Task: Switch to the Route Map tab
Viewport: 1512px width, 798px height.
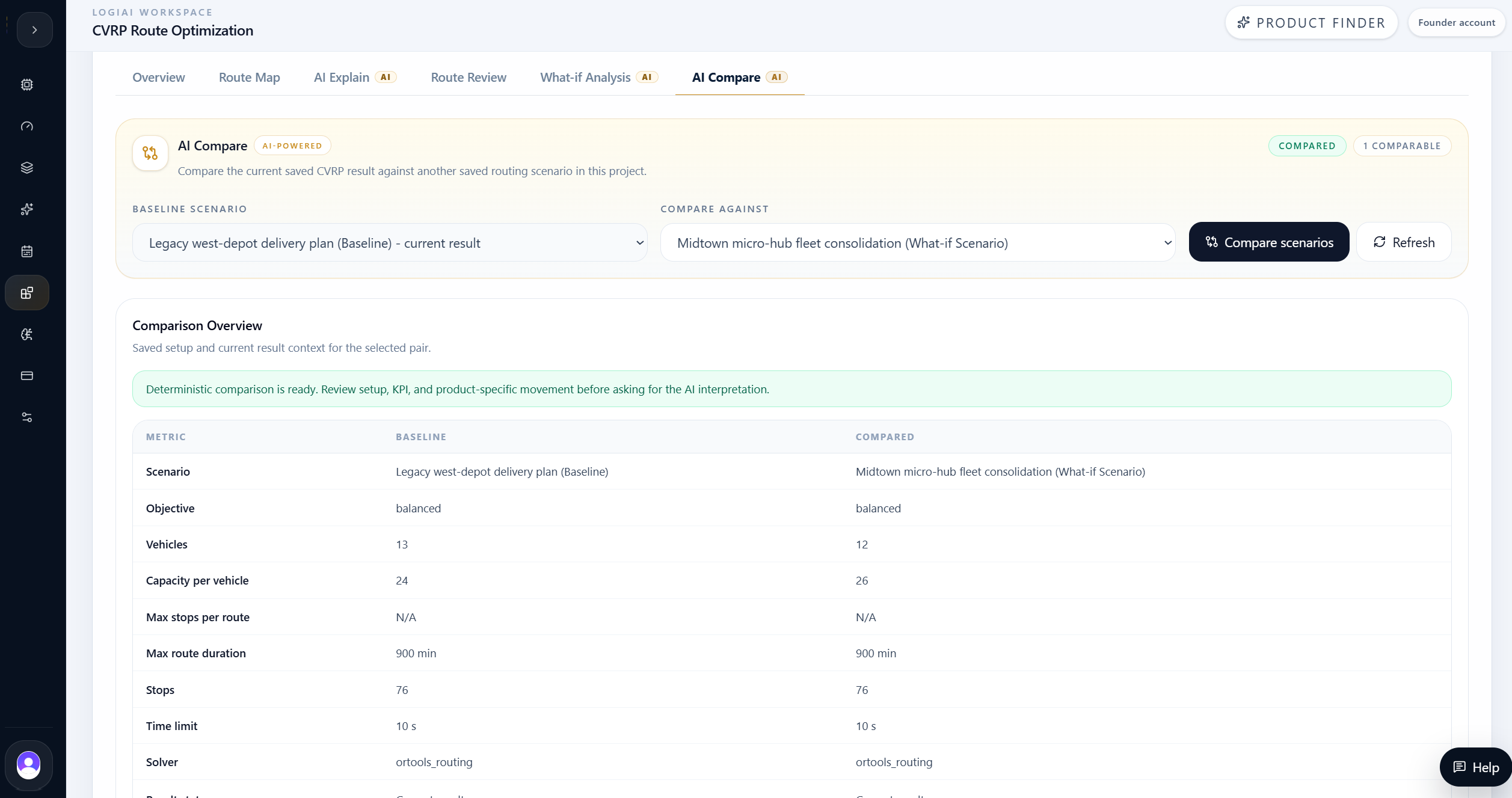Action: point(250,78)
